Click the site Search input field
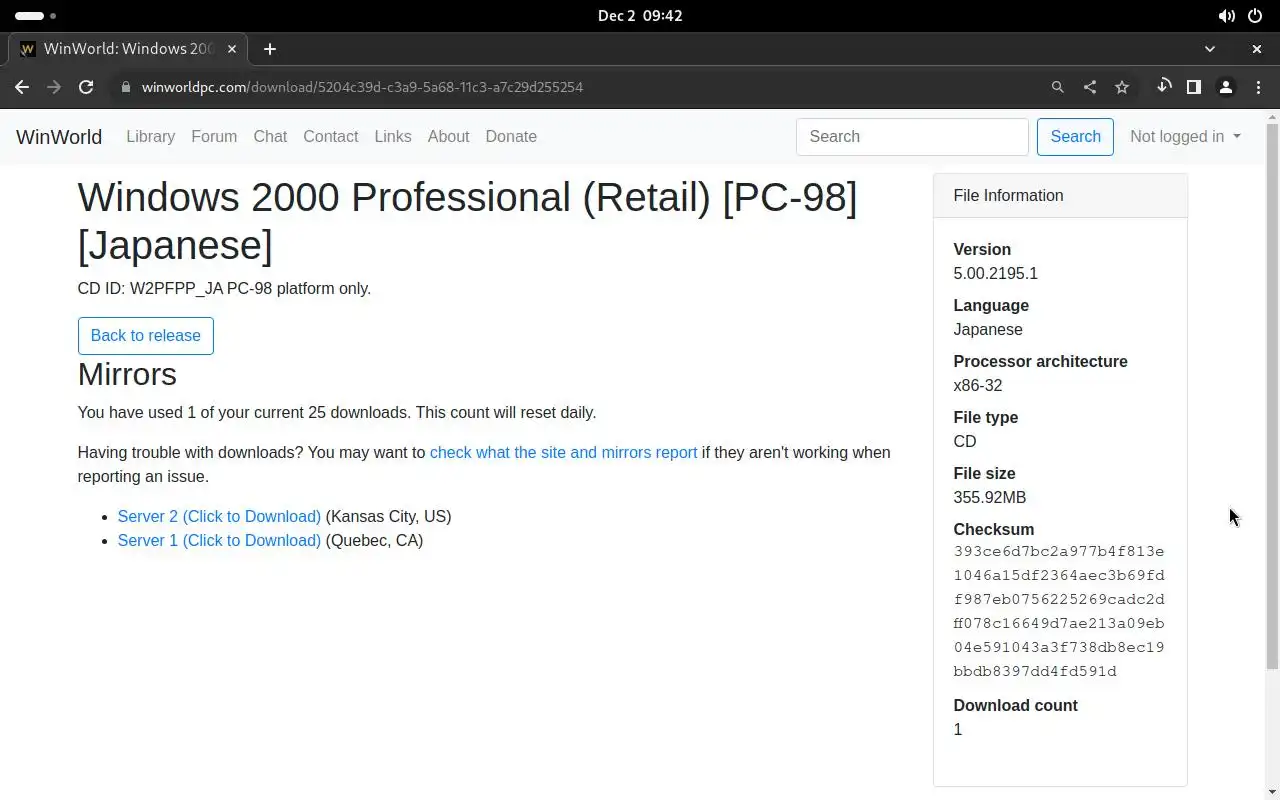Screen dimensions: 1280x800 912,137
